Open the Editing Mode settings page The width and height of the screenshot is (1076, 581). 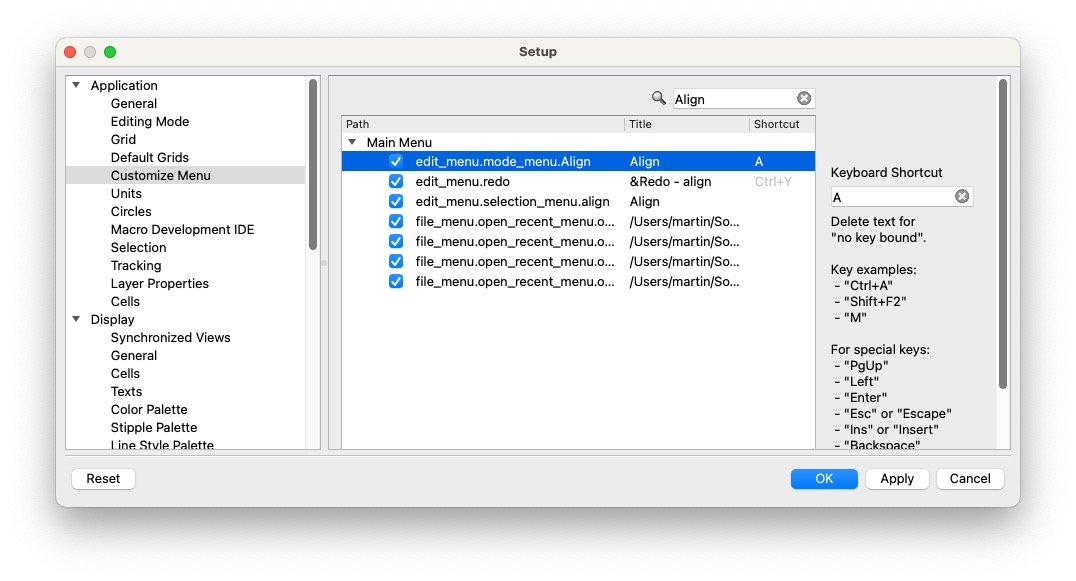point(149,121)
